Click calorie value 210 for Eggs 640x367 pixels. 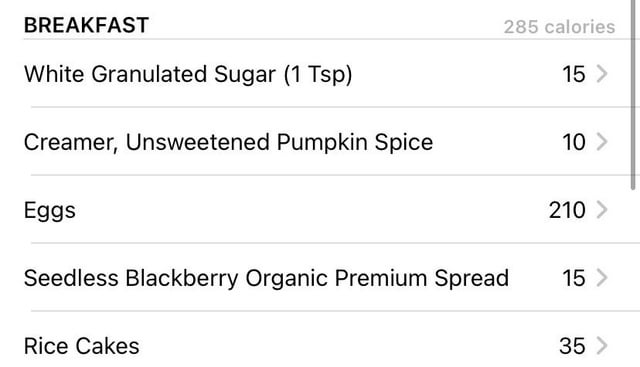coord(567,210)
